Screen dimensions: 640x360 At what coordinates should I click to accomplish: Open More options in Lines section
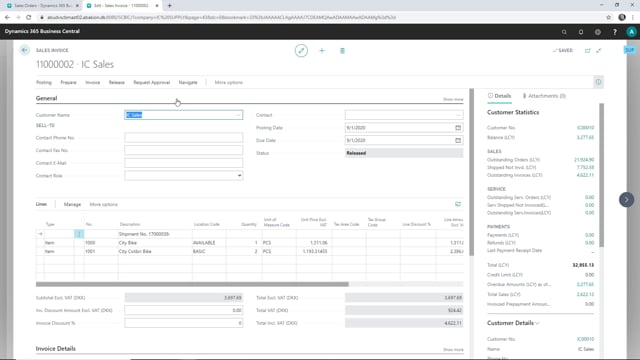pos(104,204)
